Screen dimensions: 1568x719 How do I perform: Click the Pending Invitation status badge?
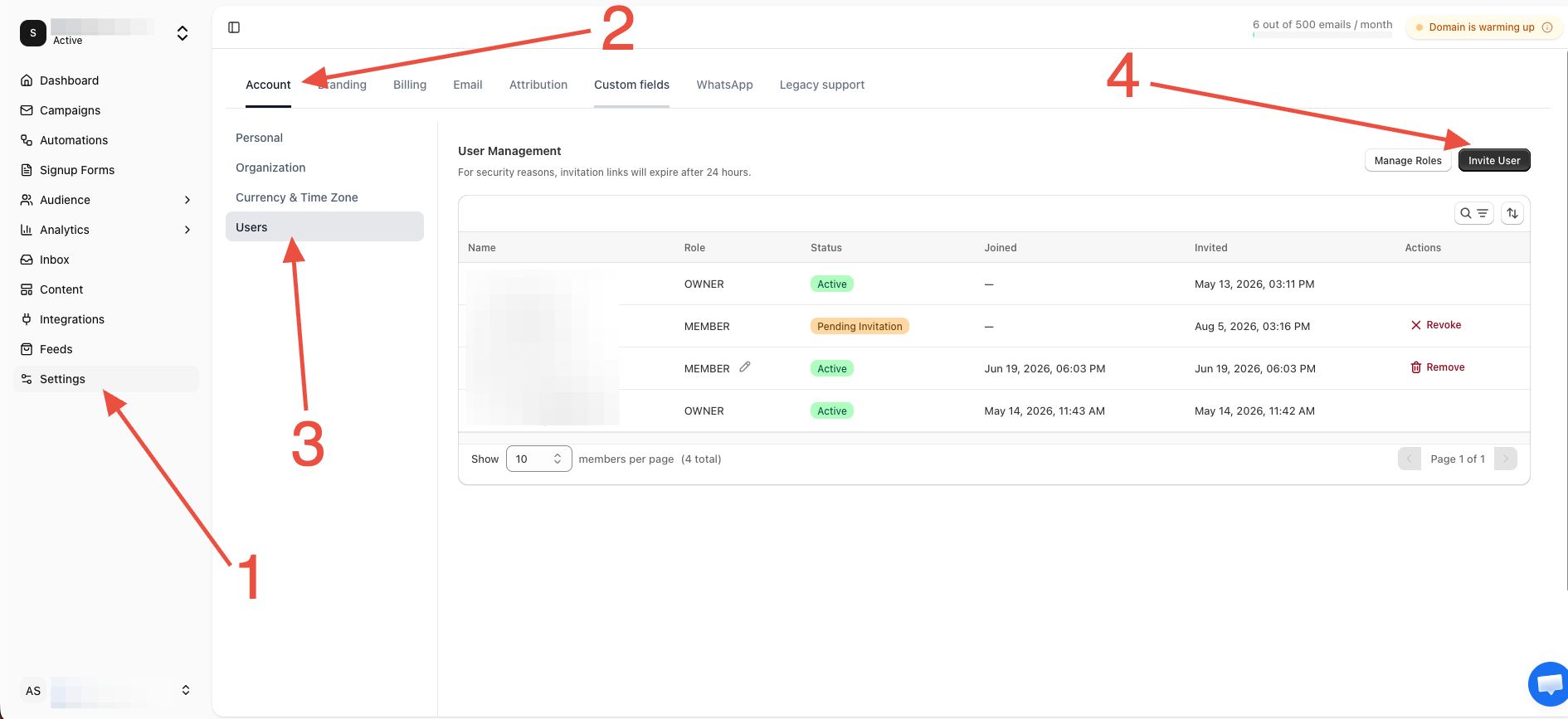click(859, 326)
